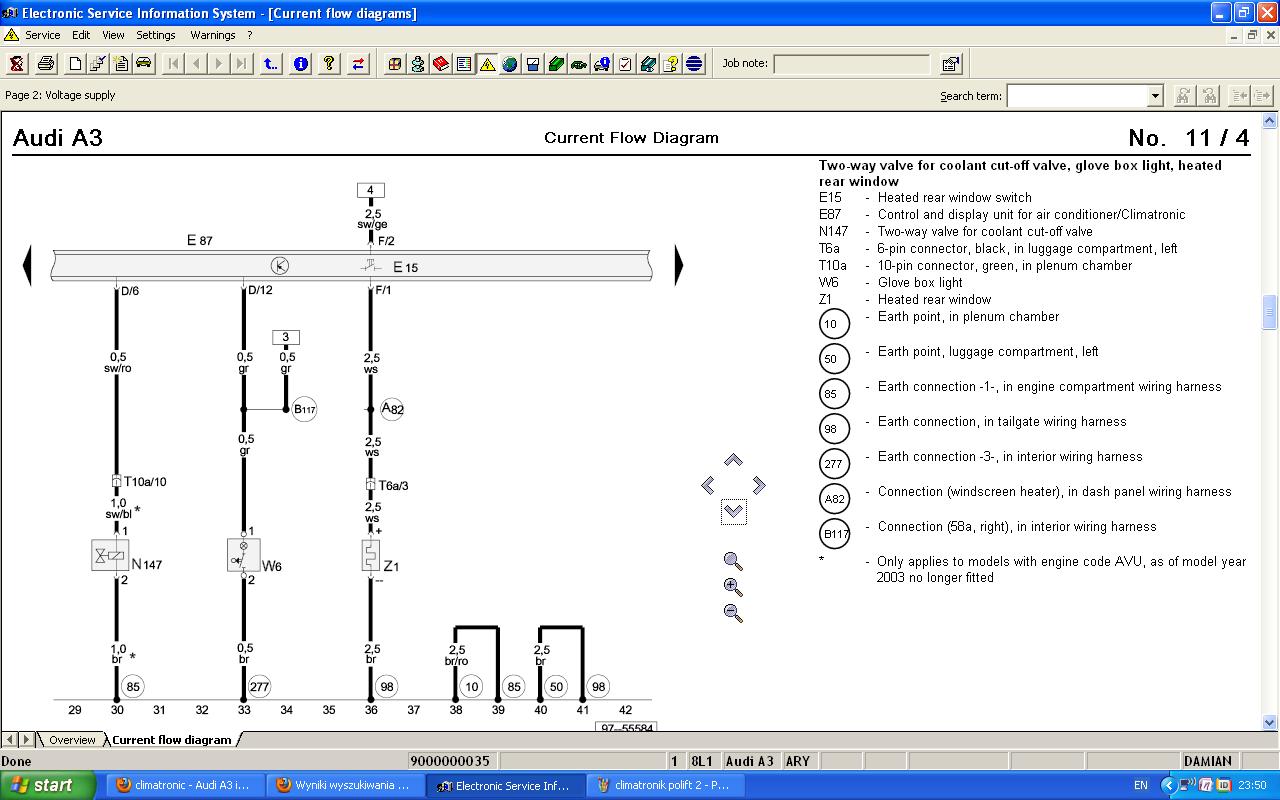Click the green car icon in toolbar

(x=579, y=64)
